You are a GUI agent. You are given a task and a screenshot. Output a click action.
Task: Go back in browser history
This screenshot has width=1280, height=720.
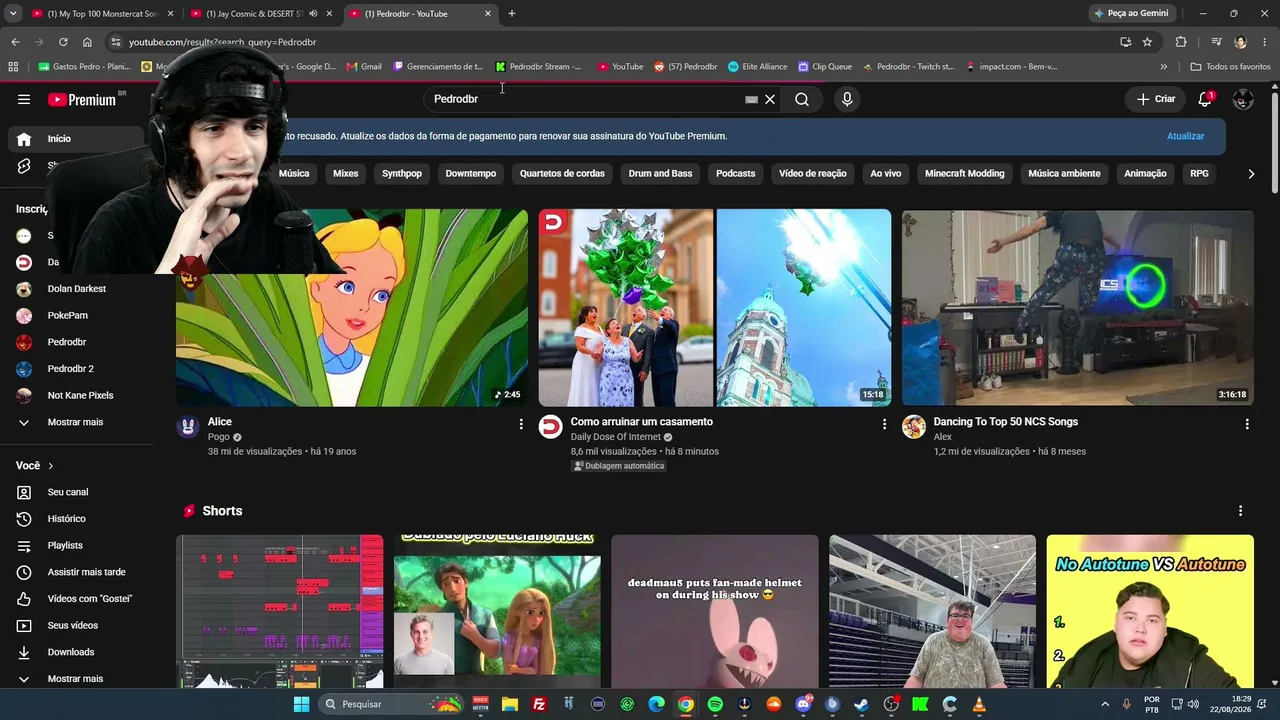(15, 42)
